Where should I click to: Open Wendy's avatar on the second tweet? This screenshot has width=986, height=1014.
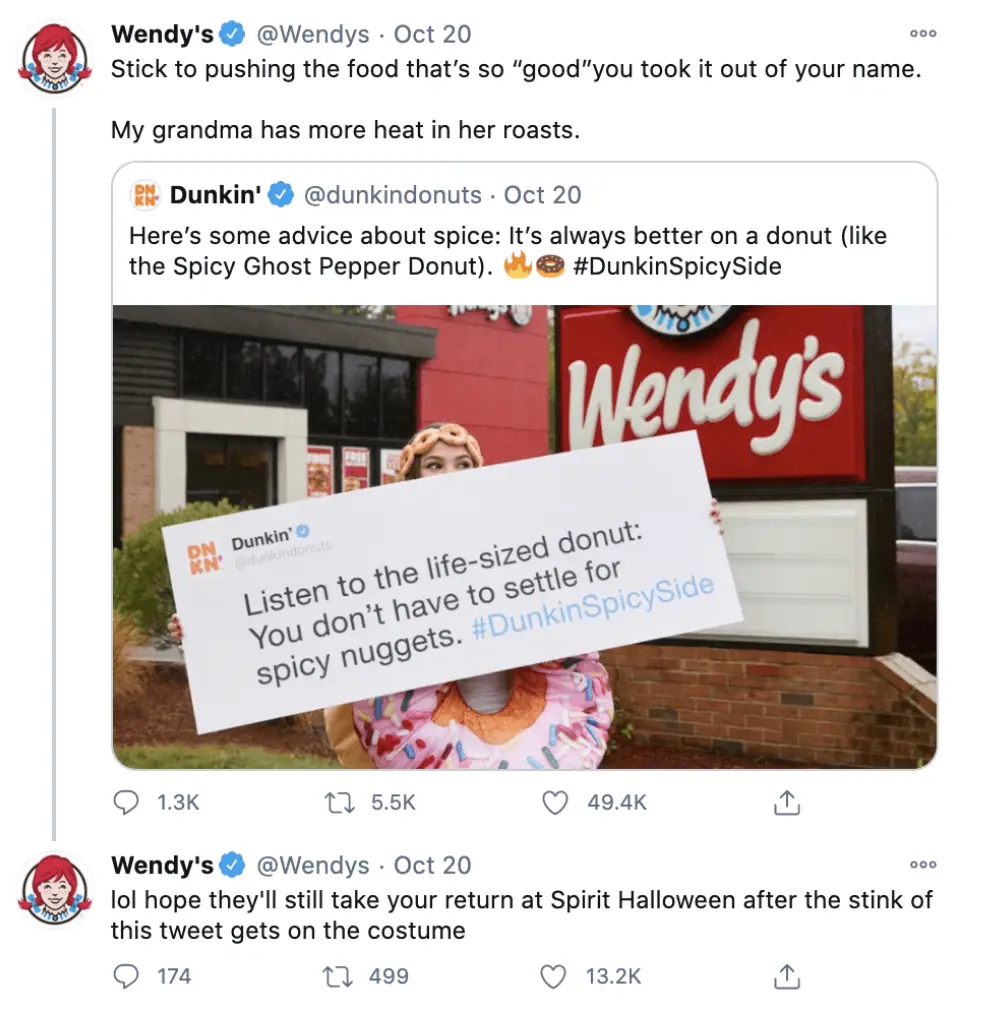[54, 890]
